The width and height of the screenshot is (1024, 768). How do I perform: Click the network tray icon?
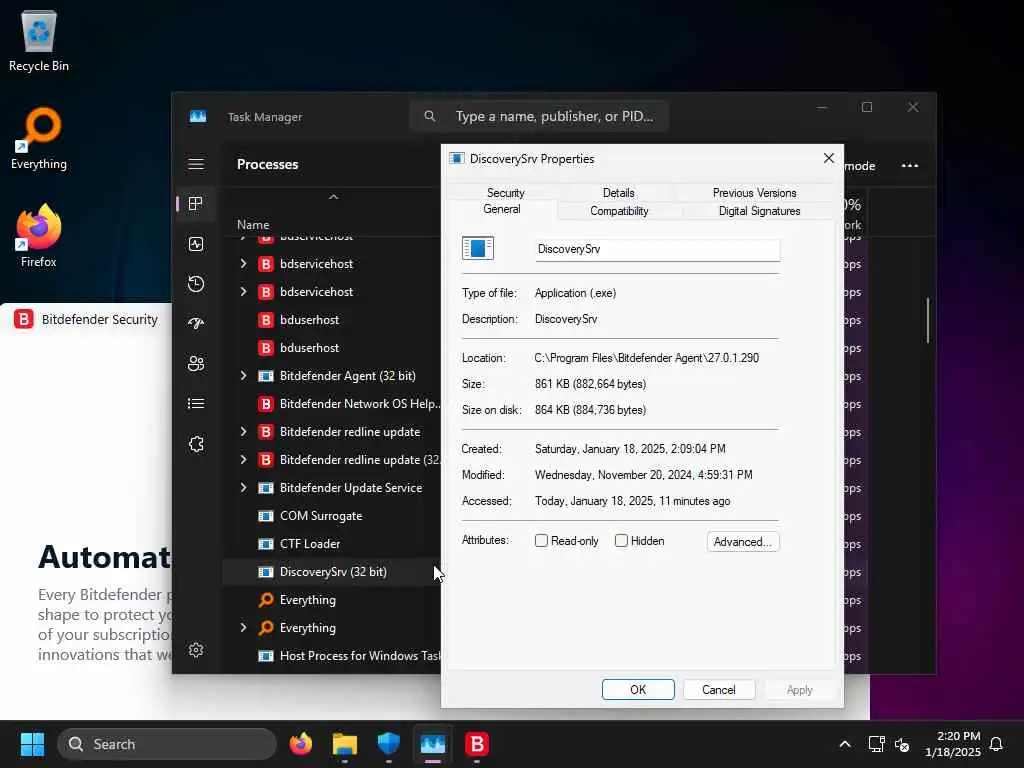[876, 744]
